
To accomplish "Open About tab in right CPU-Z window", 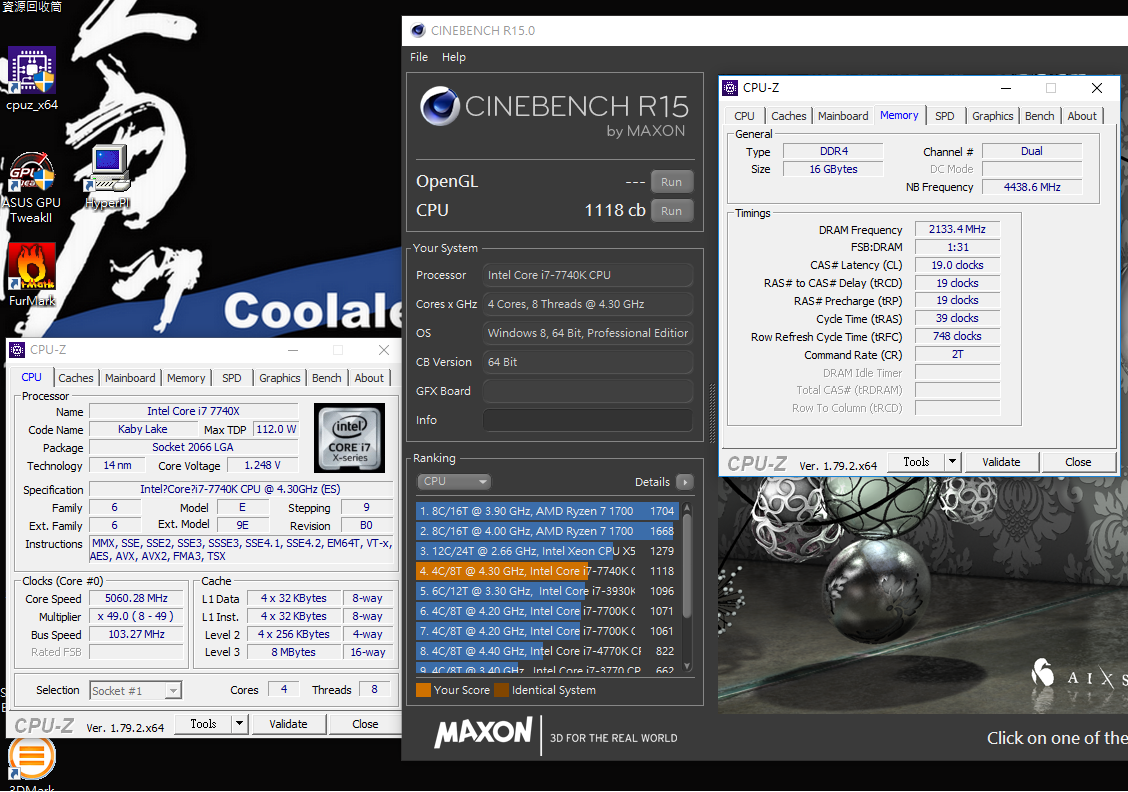I will point(1082,116).
